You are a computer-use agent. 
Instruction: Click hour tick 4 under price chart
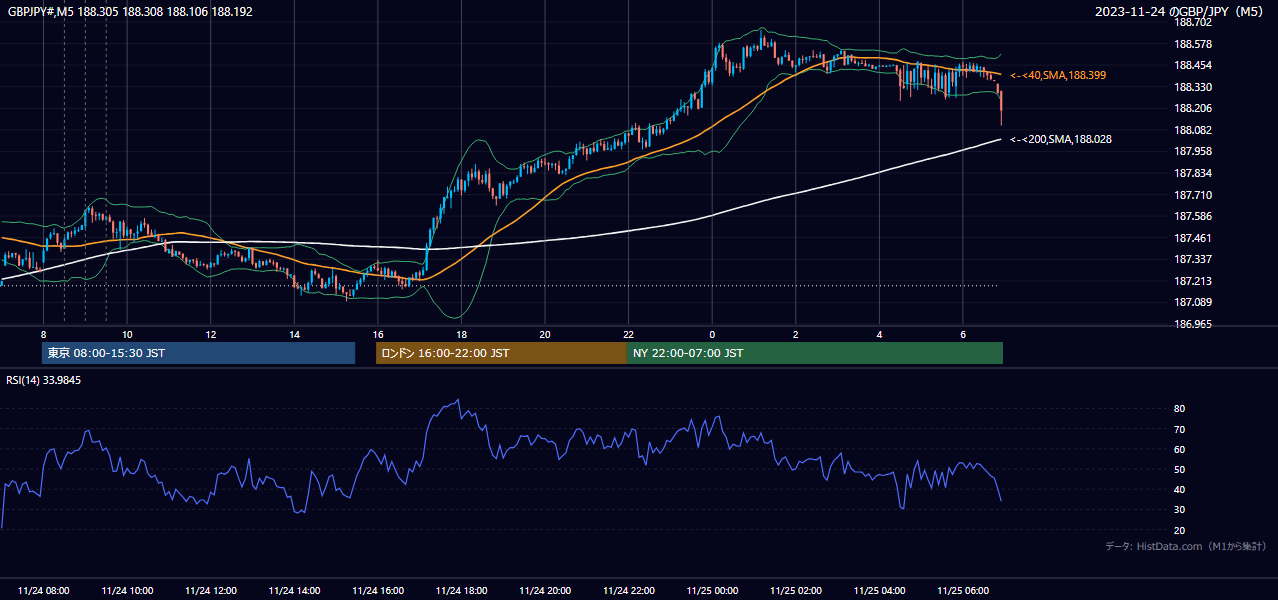(x=879, y=334)
